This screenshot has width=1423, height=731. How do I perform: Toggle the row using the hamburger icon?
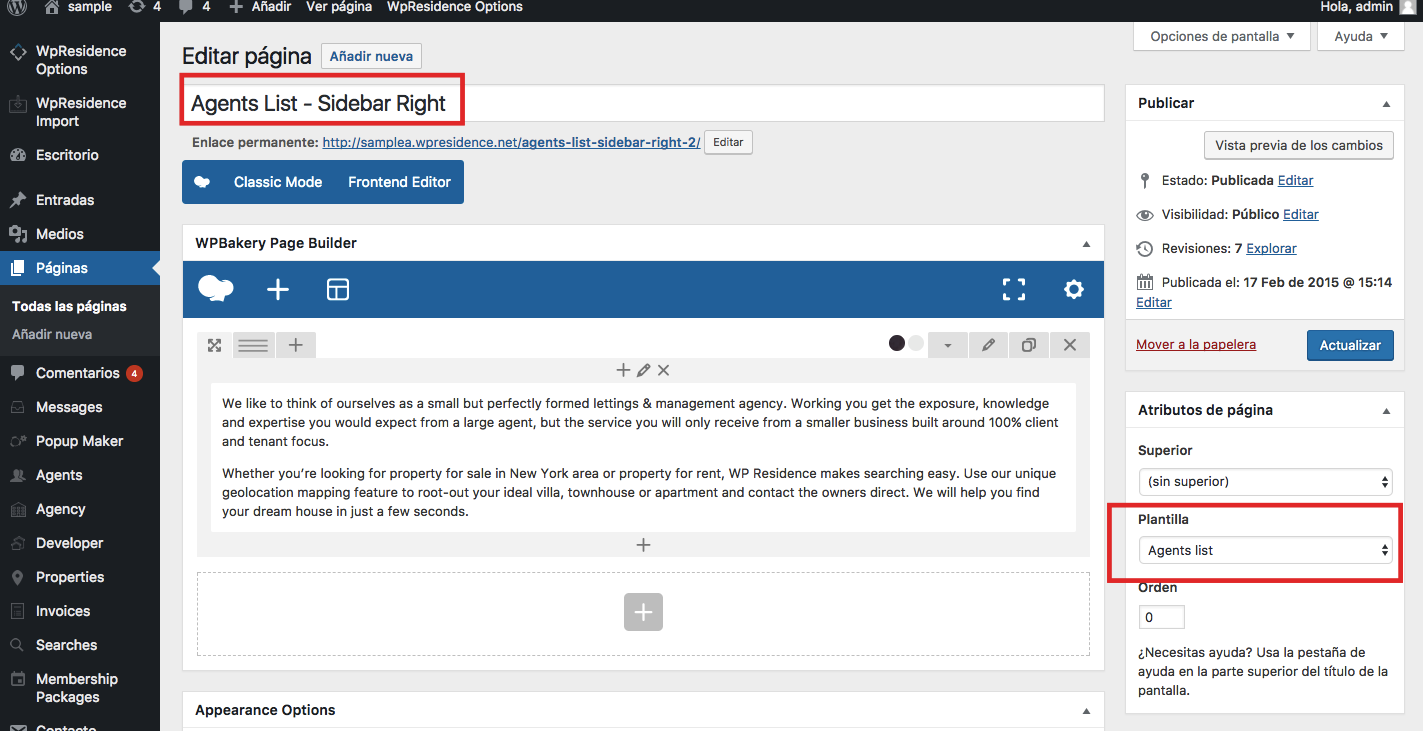click(252, 344)
